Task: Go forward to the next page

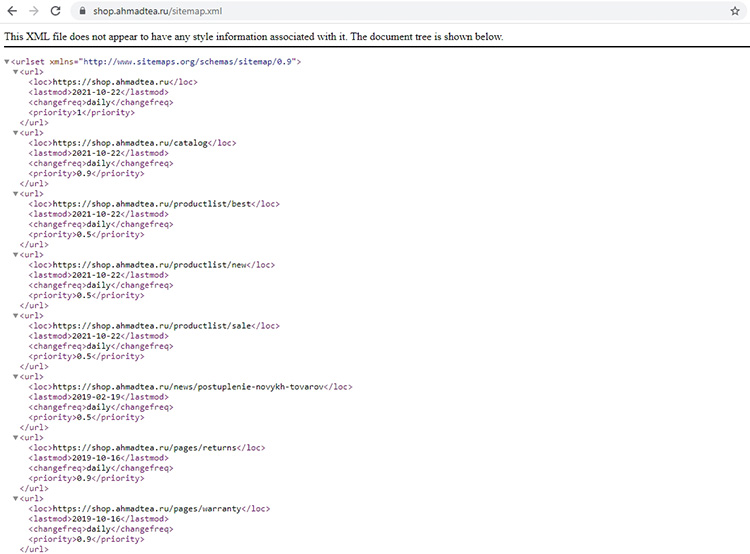Action: pos(33,11)
